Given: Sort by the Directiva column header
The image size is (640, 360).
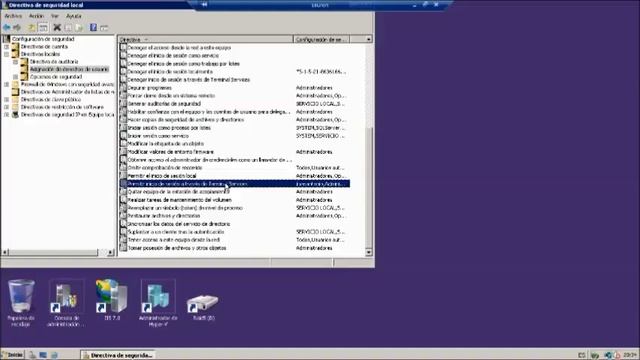Looking at the screenshot, I should click(206, 39).
